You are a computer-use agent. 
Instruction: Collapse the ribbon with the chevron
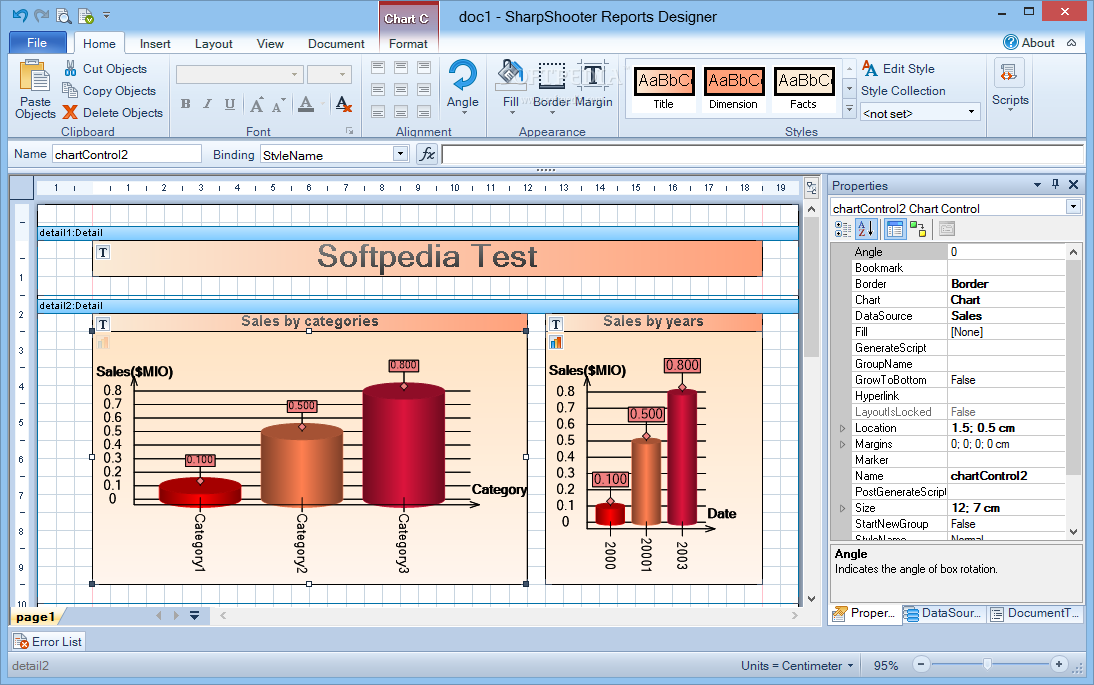[x=1071, y=43]
